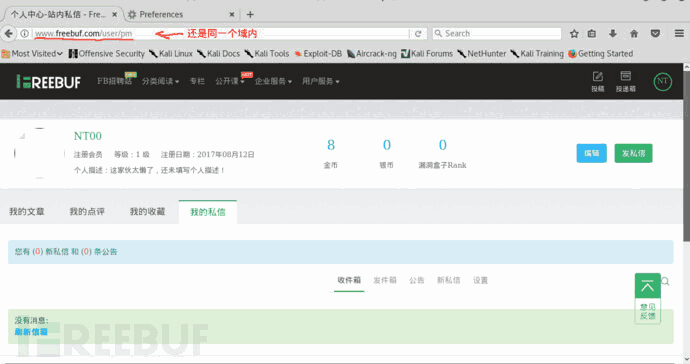Screen dimensions: 690x364
Task: Select the 我的私信 tab
Action: point(208,212)
